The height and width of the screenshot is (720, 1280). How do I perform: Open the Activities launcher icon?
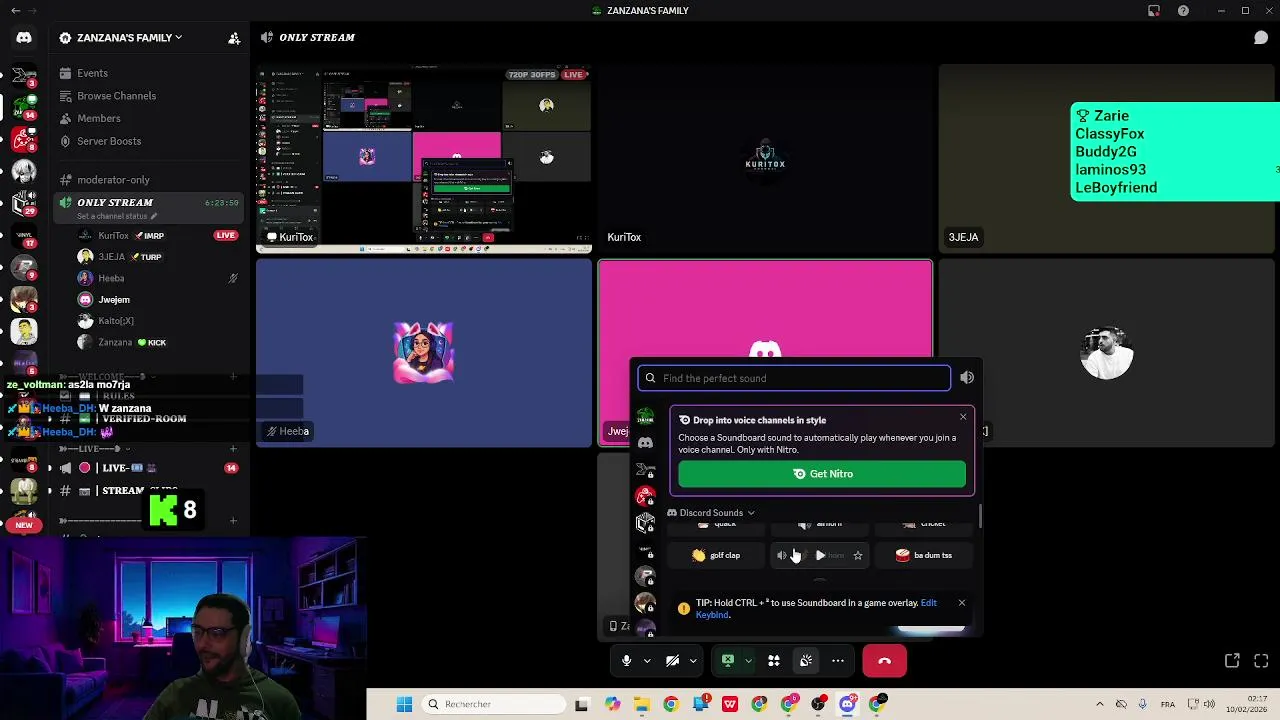[x=774, y=661]
